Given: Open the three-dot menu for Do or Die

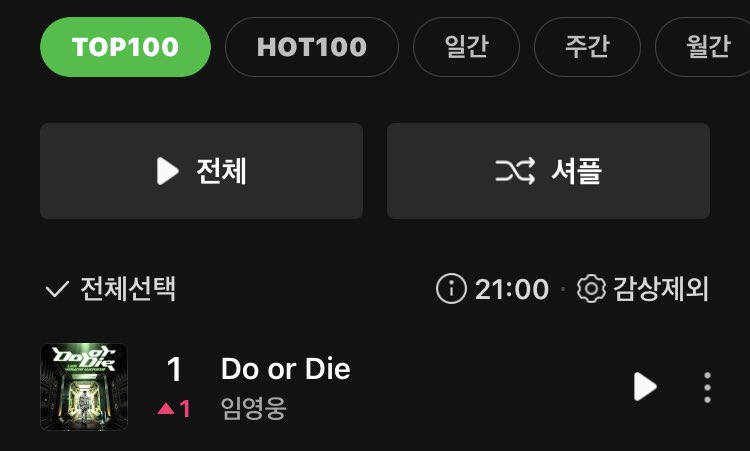Looking at the screenshot, I should [x=707, y=387].
